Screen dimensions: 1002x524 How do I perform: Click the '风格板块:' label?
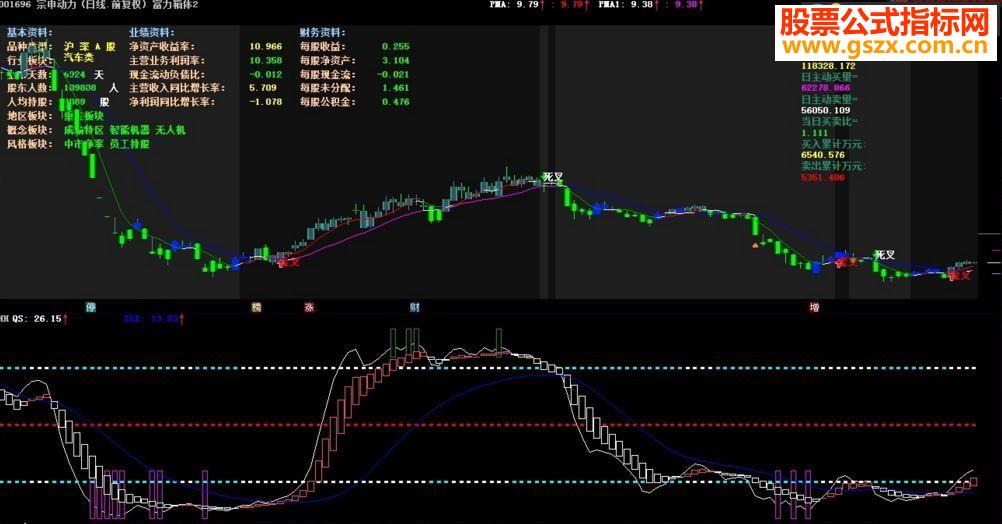[x=30, y=144]
